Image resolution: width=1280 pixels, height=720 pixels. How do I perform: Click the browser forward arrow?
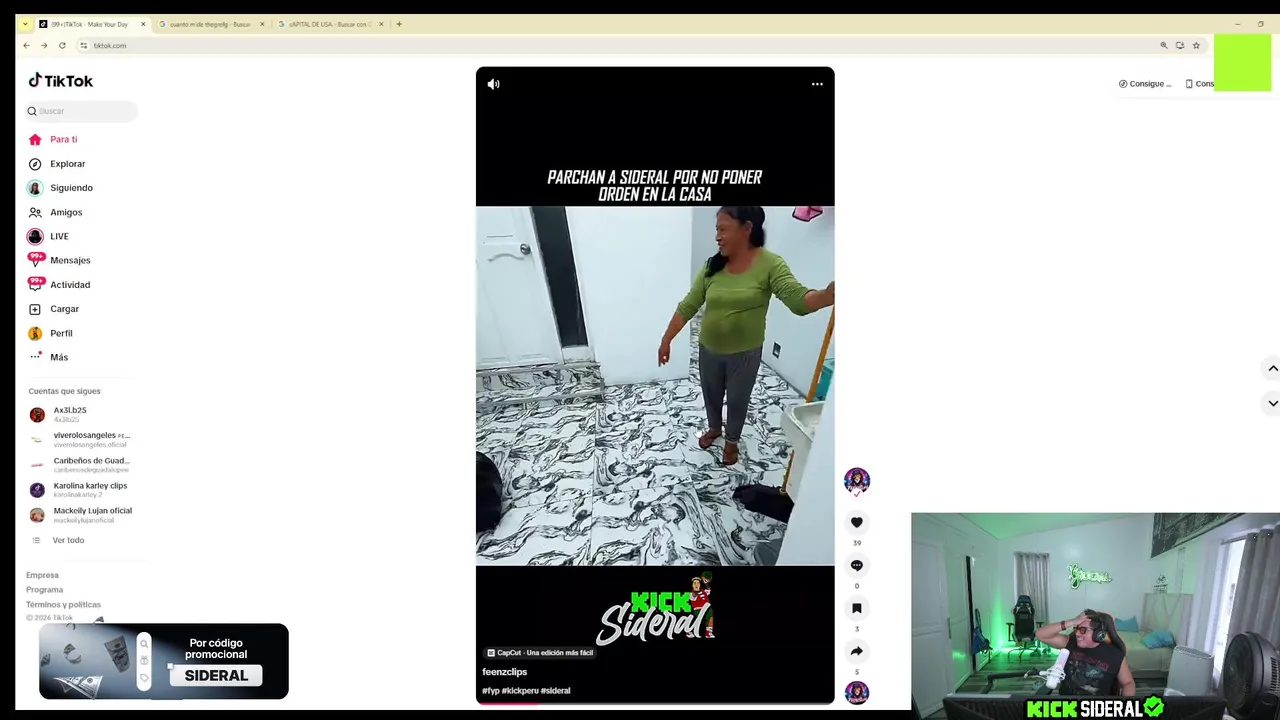(x=44, y=45)
